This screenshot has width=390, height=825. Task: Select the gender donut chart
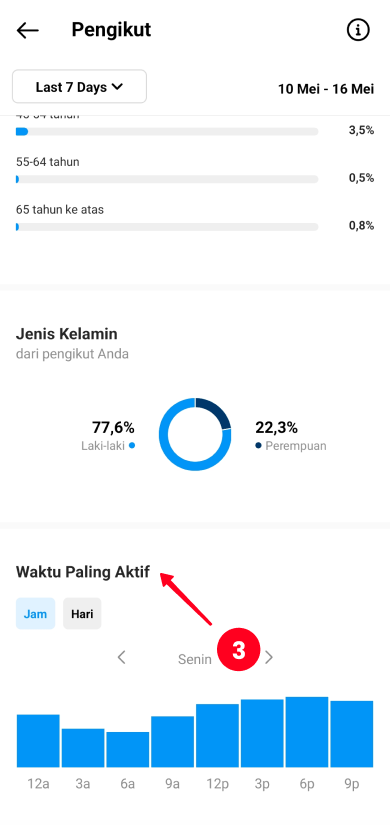(x=195, y=434)
